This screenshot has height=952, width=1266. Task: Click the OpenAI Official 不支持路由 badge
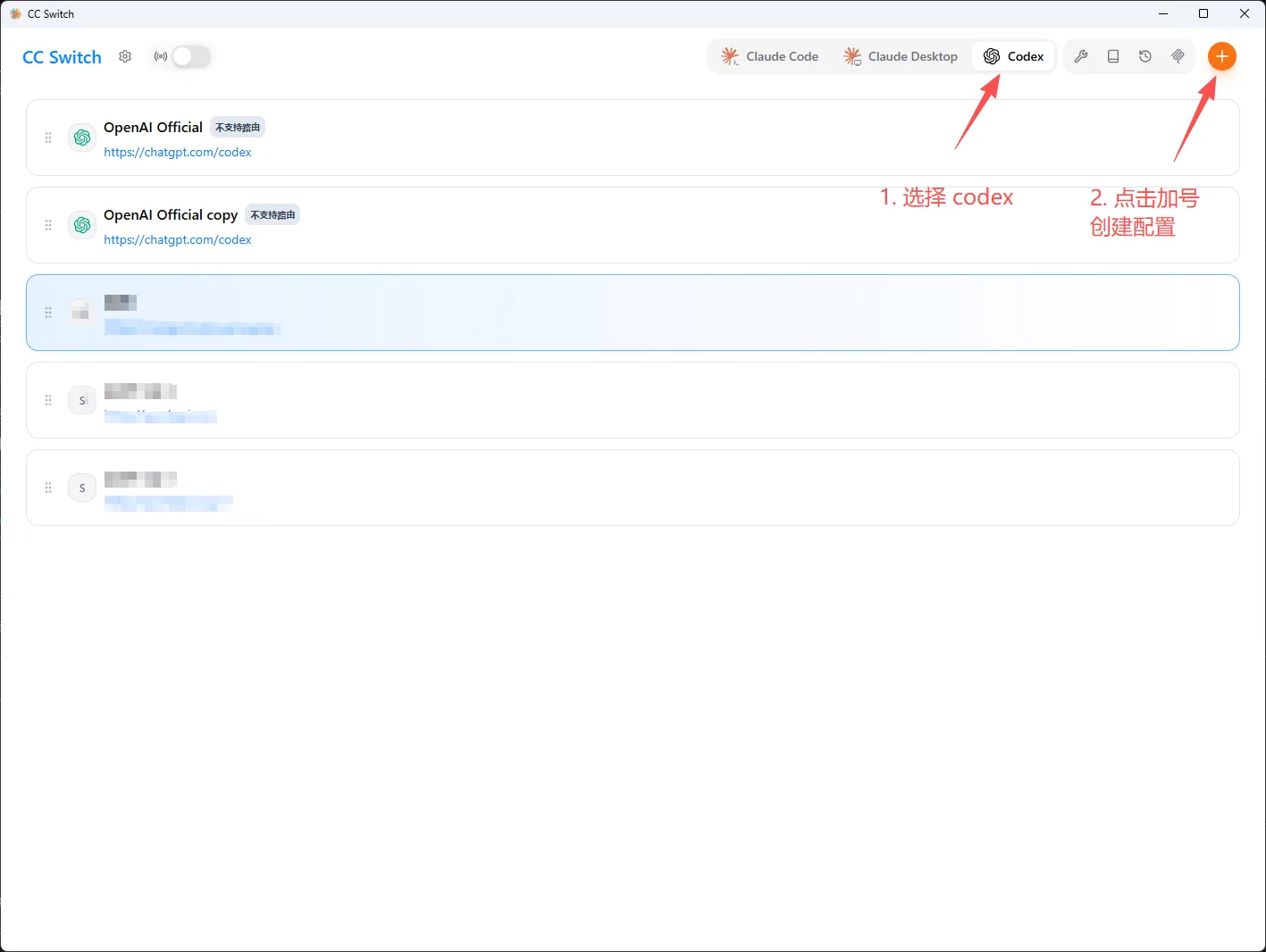click(238, 127)
